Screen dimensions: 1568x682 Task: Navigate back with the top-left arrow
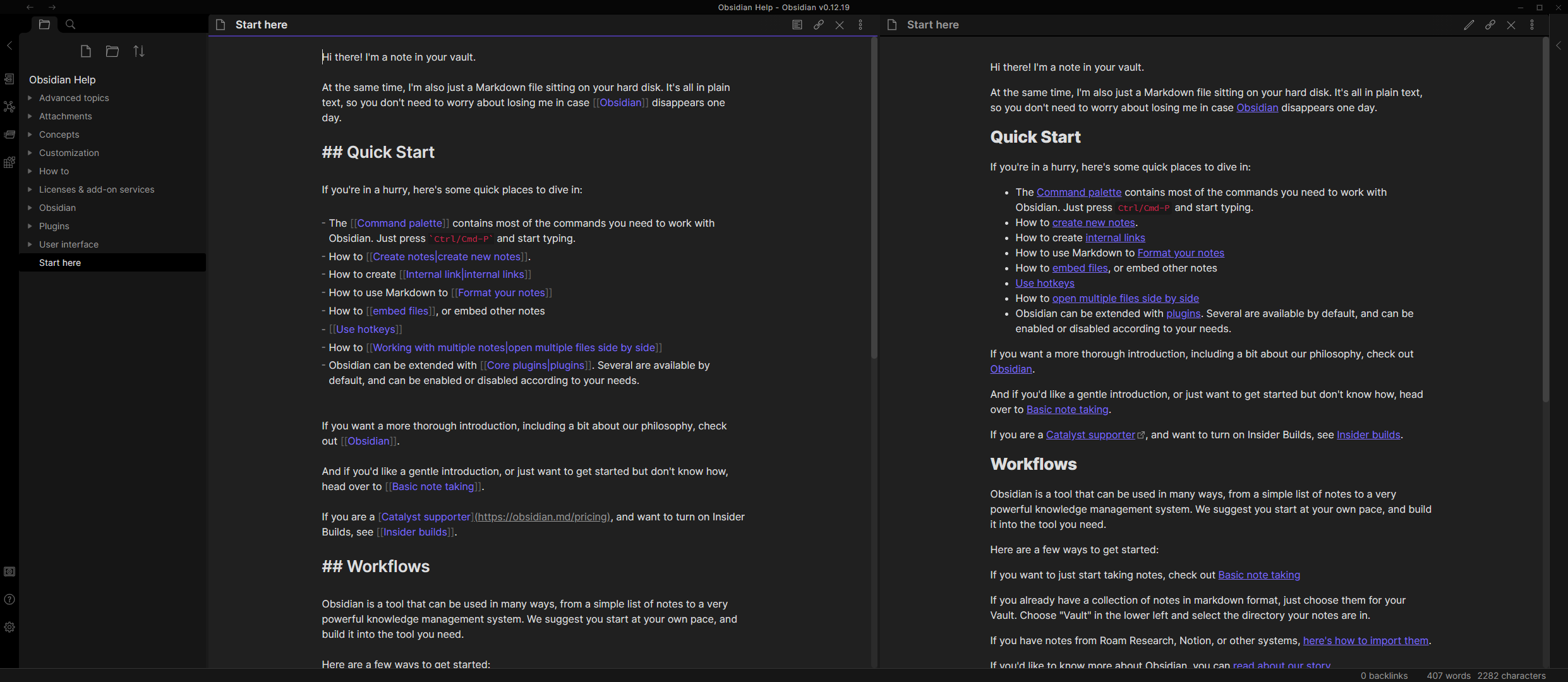(x=30, y=7)
